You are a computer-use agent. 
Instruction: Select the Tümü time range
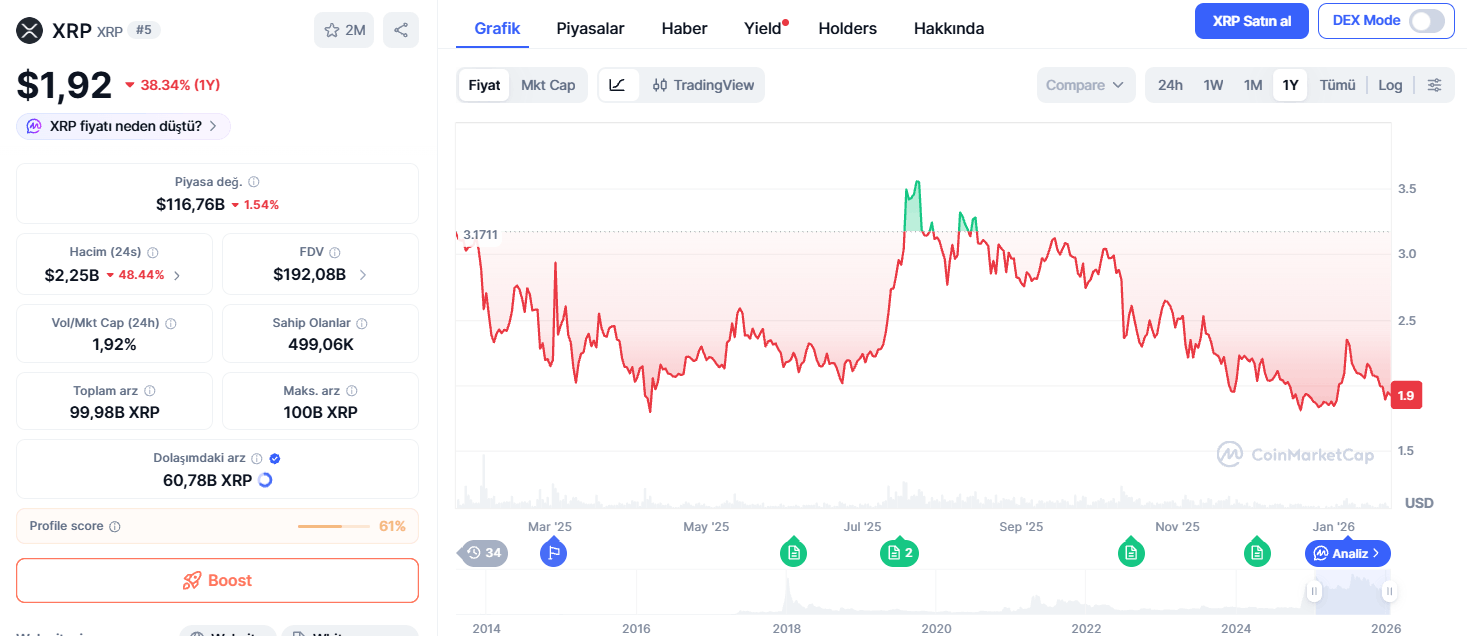(x=1337, y=85)
